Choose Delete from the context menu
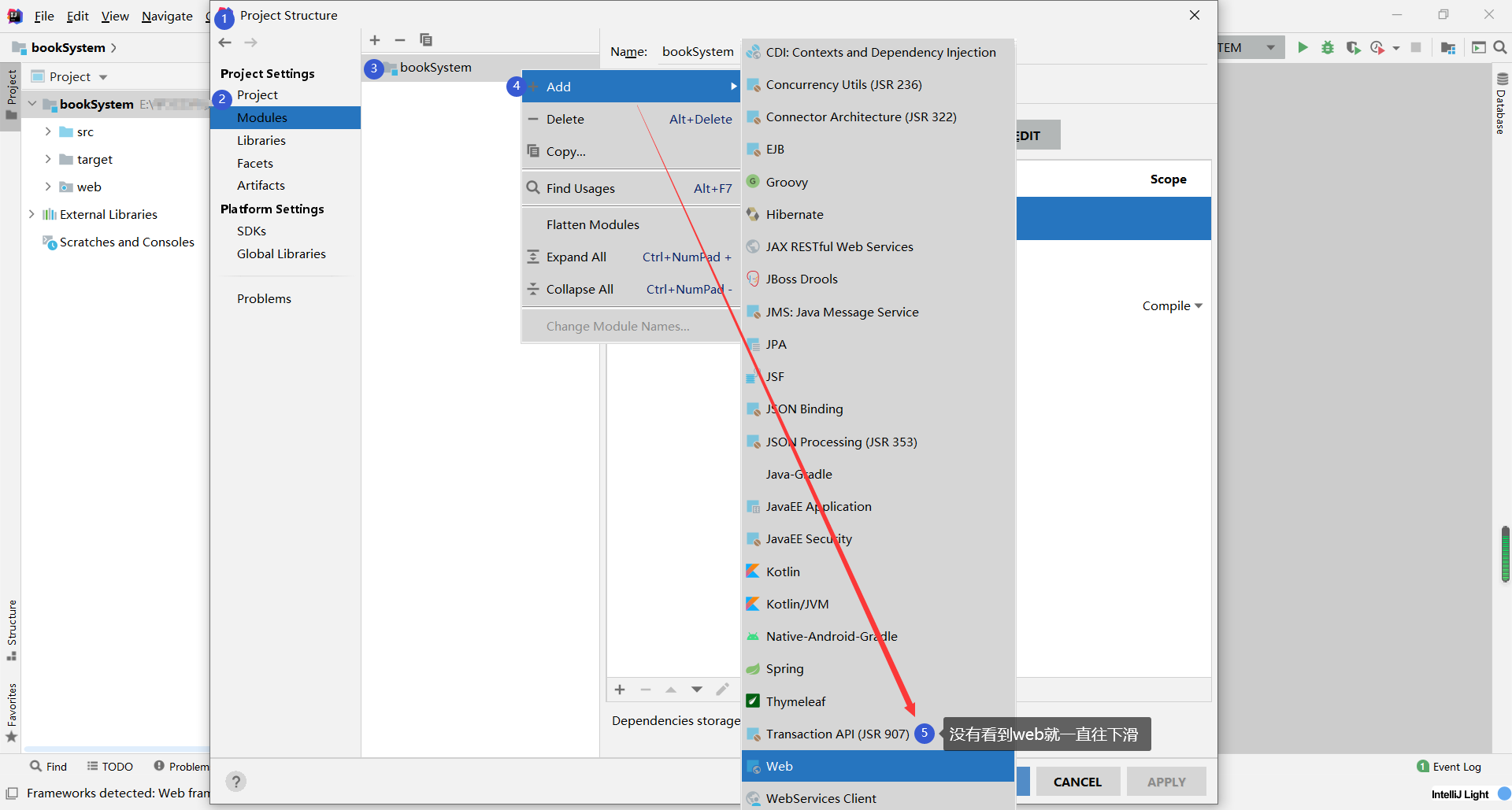Screen dimensions: 1512x810 coord(565,119)
